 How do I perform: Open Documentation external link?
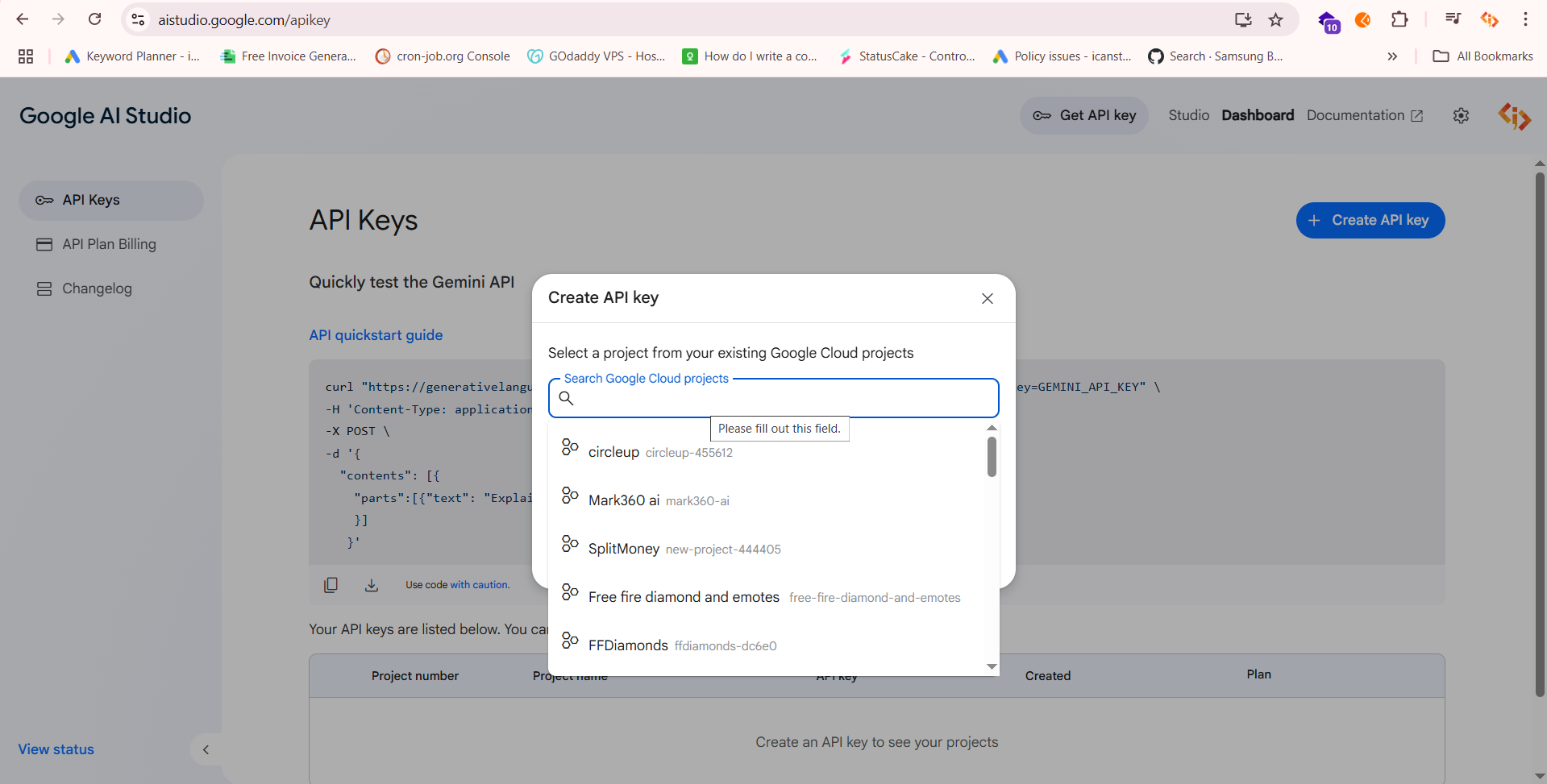(x=1365, y=115)
